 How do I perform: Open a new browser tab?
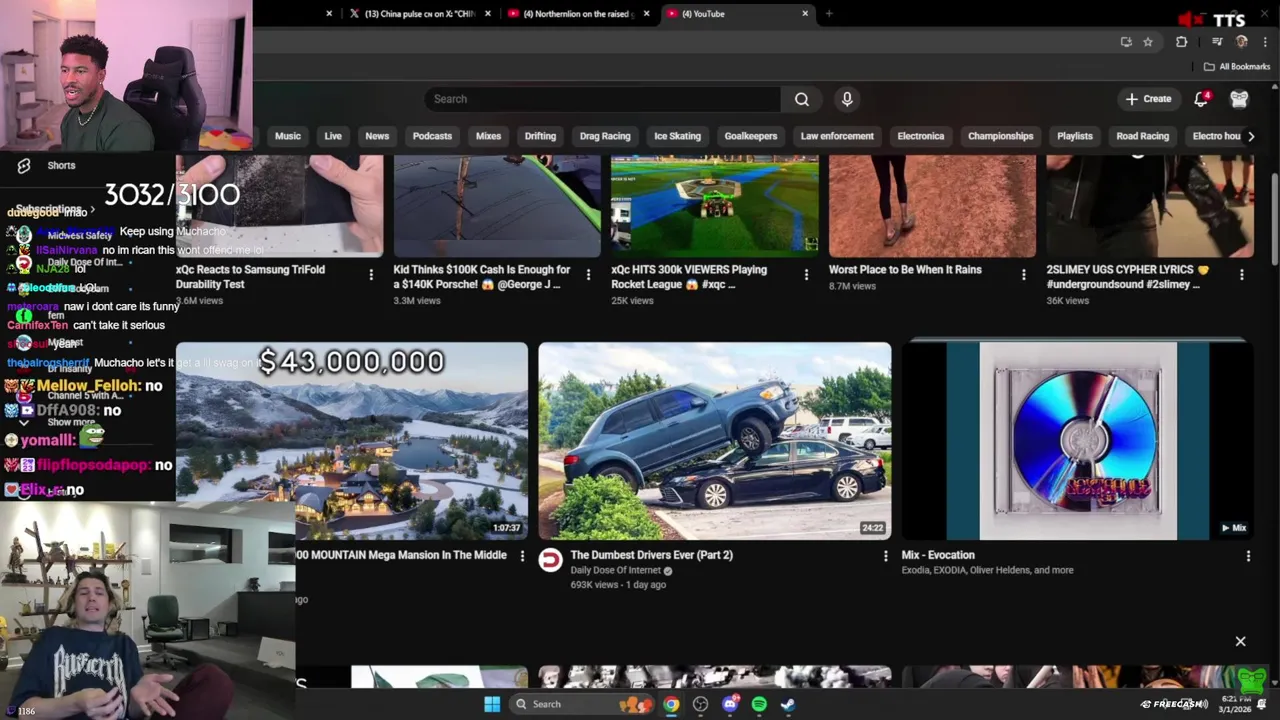point(829,14)
